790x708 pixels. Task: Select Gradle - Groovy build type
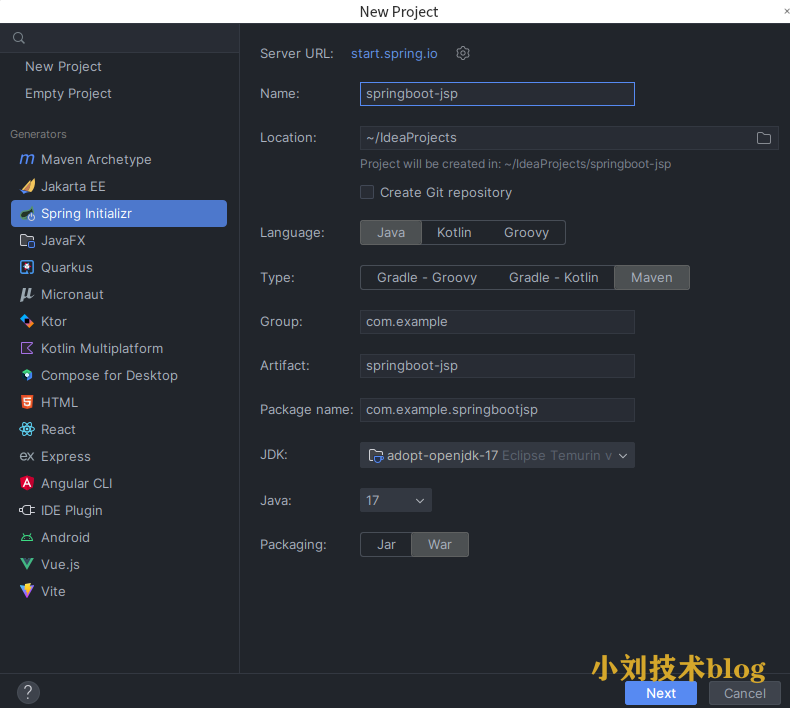tap(427, 278)
